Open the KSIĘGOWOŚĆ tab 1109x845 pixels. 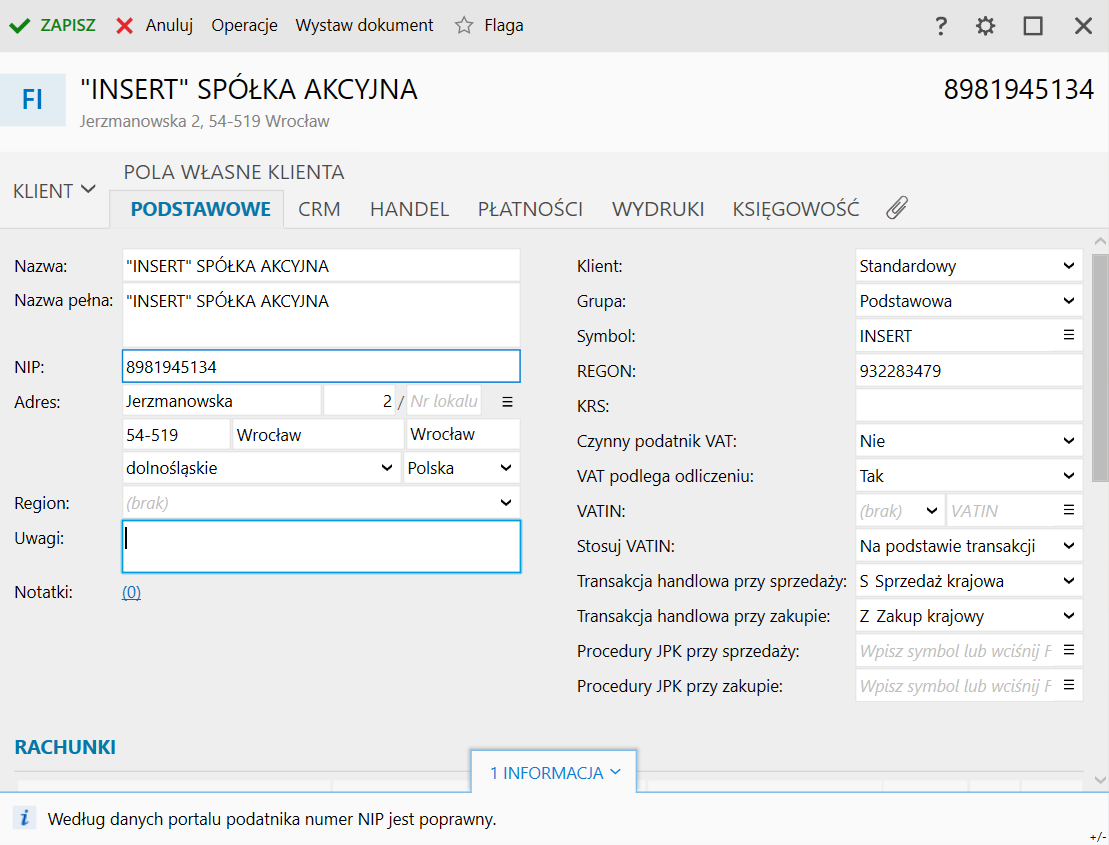[x=795, y=209]
